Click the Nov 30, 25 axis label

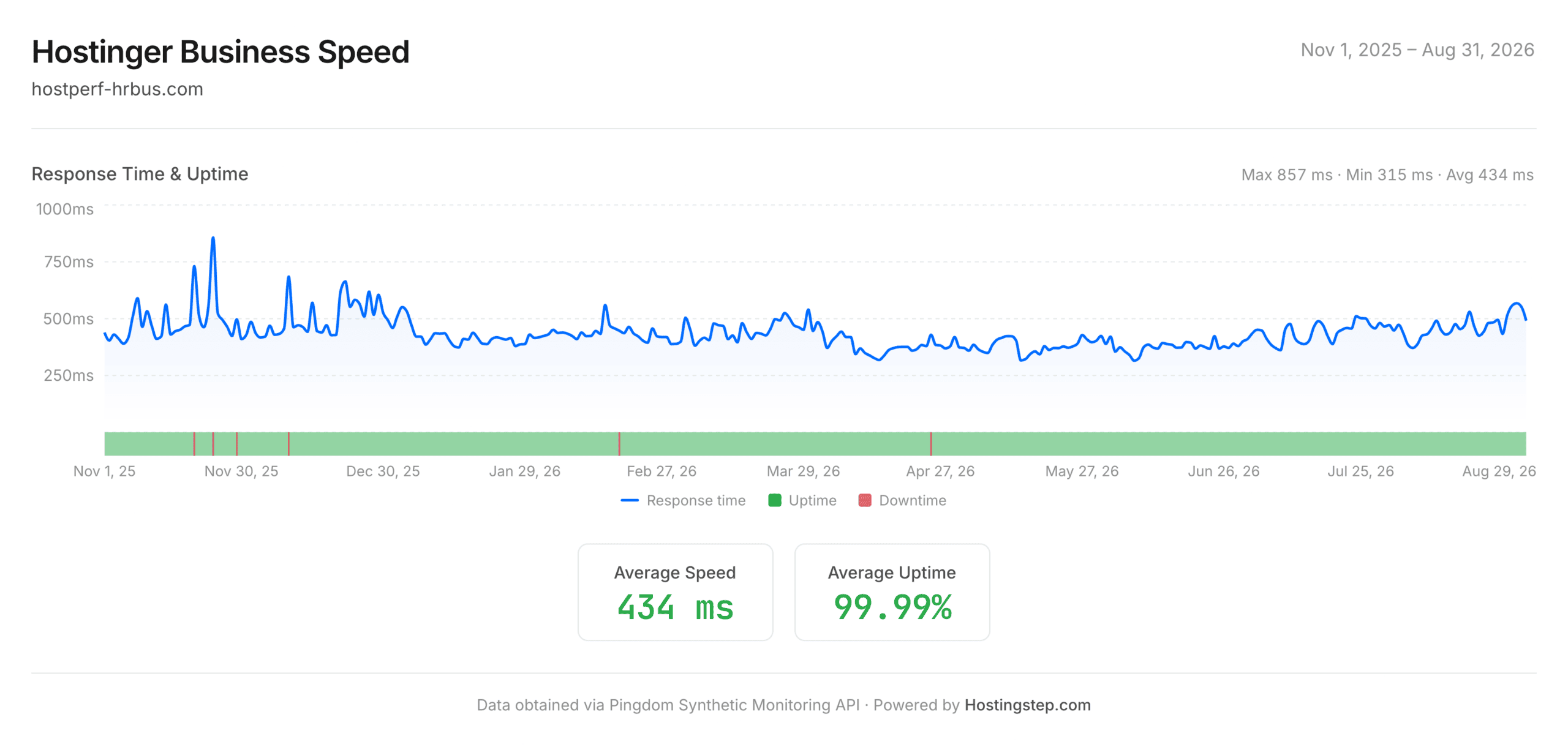(241, 471)
